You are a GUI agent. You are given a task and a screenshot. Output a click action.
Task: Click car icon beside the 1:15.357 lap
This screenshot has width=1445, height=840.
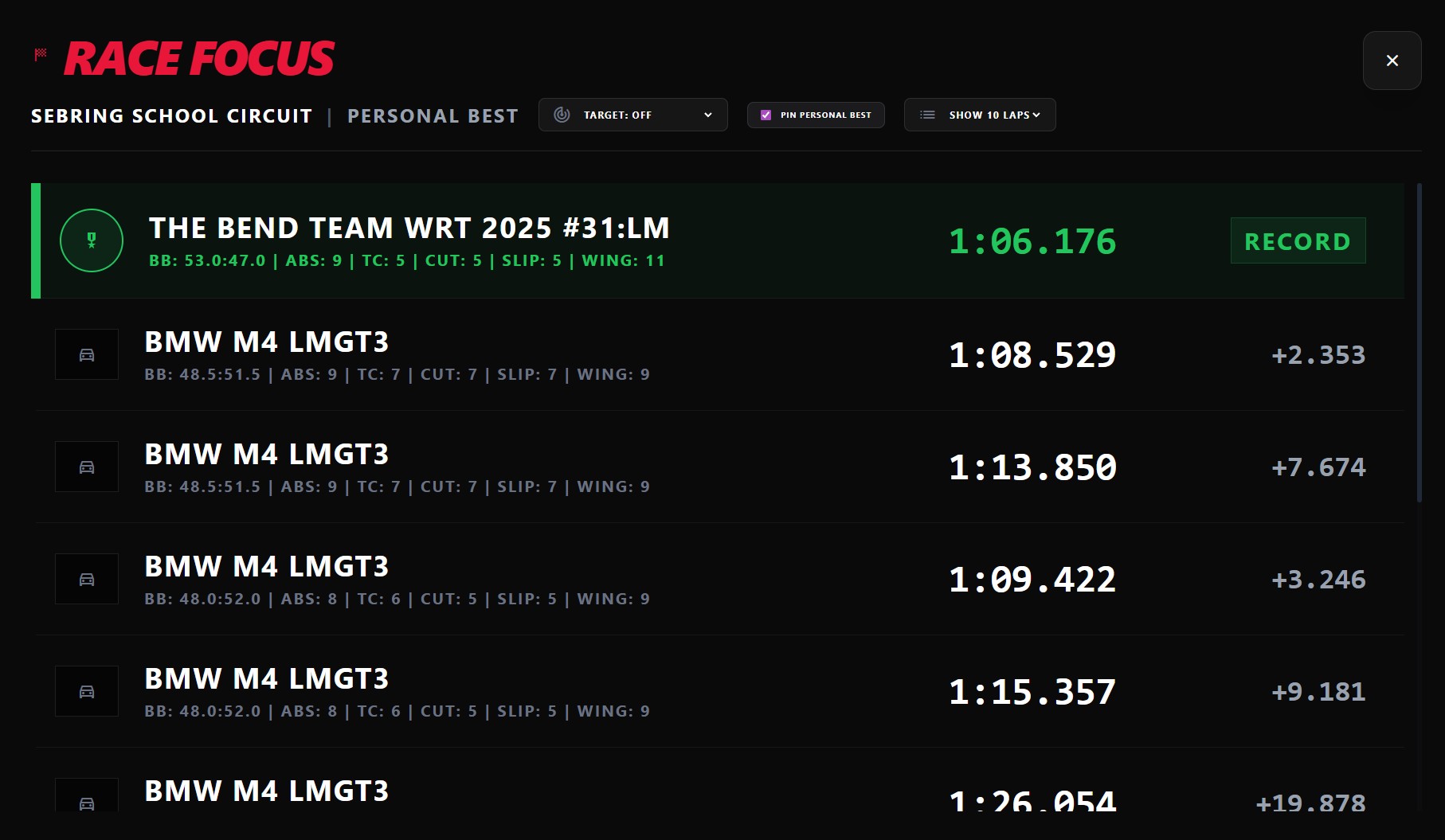pos(87,691)
